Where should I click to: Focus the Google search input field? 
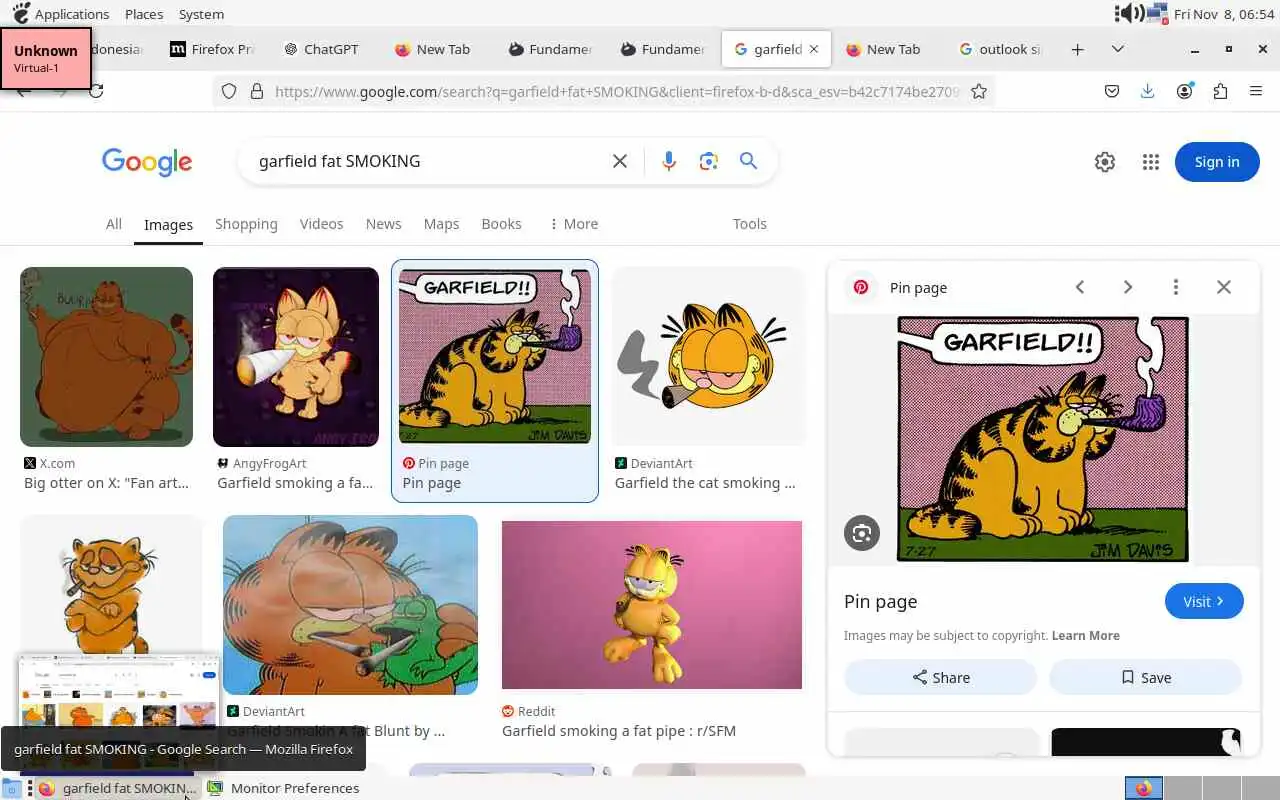(430, 161)
